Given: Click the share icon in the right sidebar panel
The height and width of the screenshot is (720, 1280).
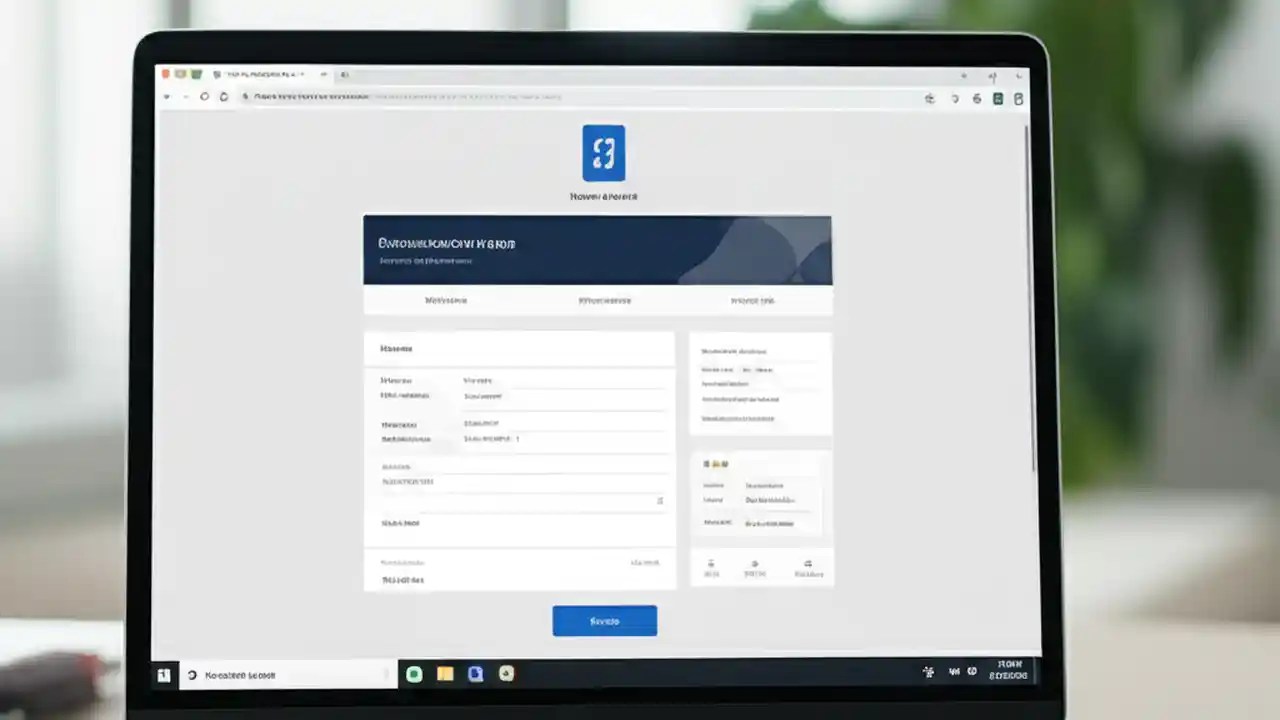Looking at the screenshot, I should [808, 563].
